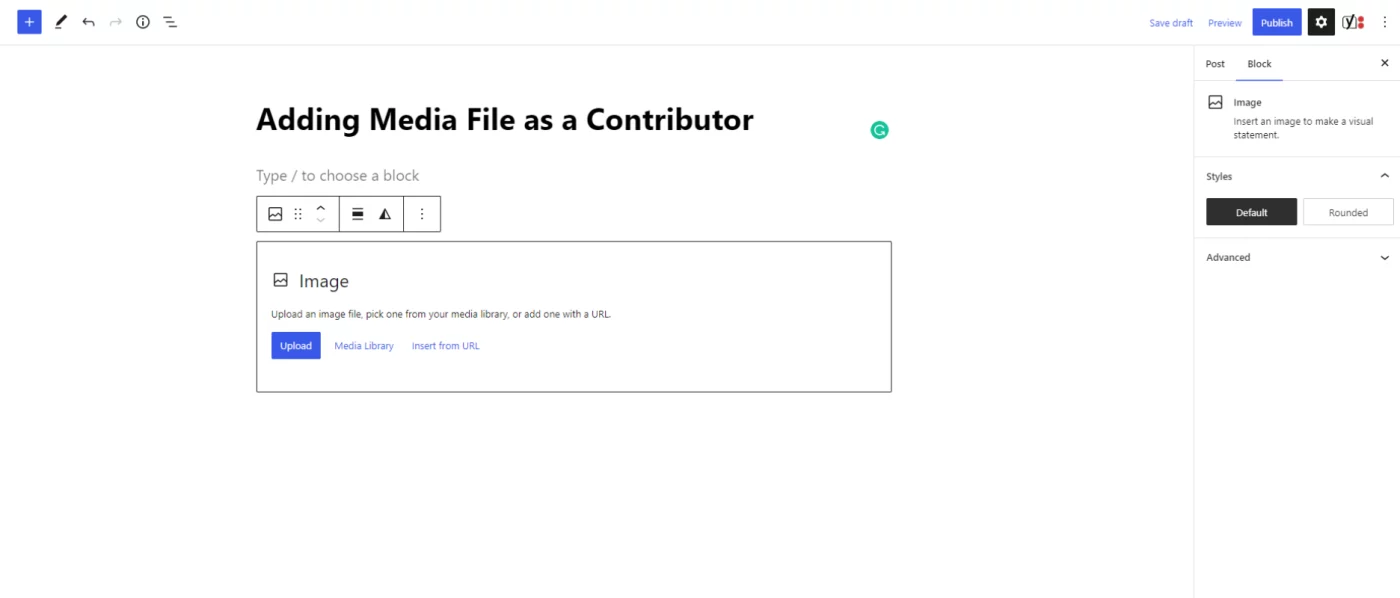Apply the duotone filter icon

click(x=385, y=214)
